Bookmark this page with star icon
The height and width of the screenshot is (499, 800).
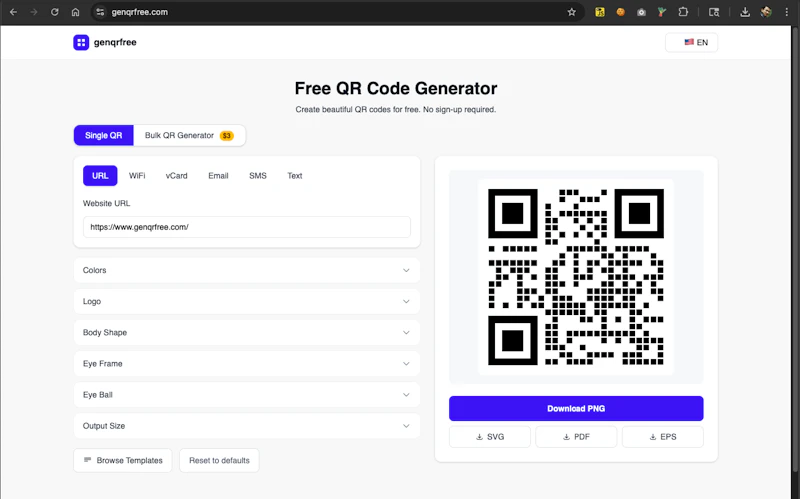pyautogui.click(x=571, y=12)
